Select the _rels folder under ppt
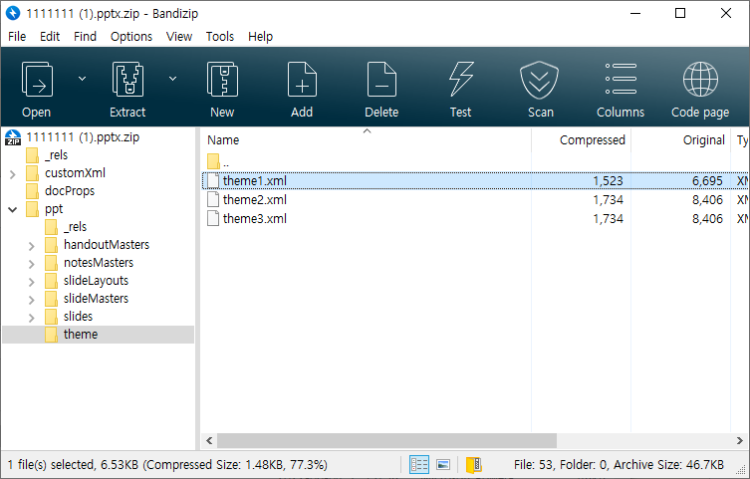The image size is (750, 479). tap(75, 227)
